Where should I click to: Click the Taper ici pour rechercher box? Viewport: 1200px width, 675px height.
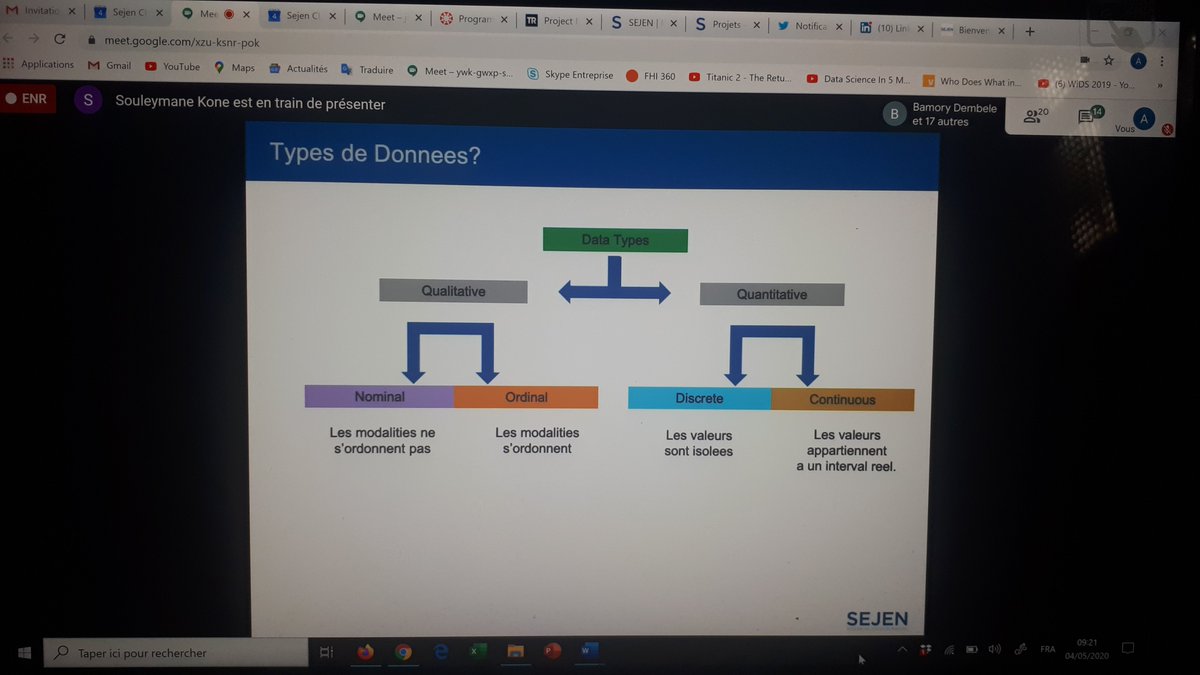(x=176, y=653)
